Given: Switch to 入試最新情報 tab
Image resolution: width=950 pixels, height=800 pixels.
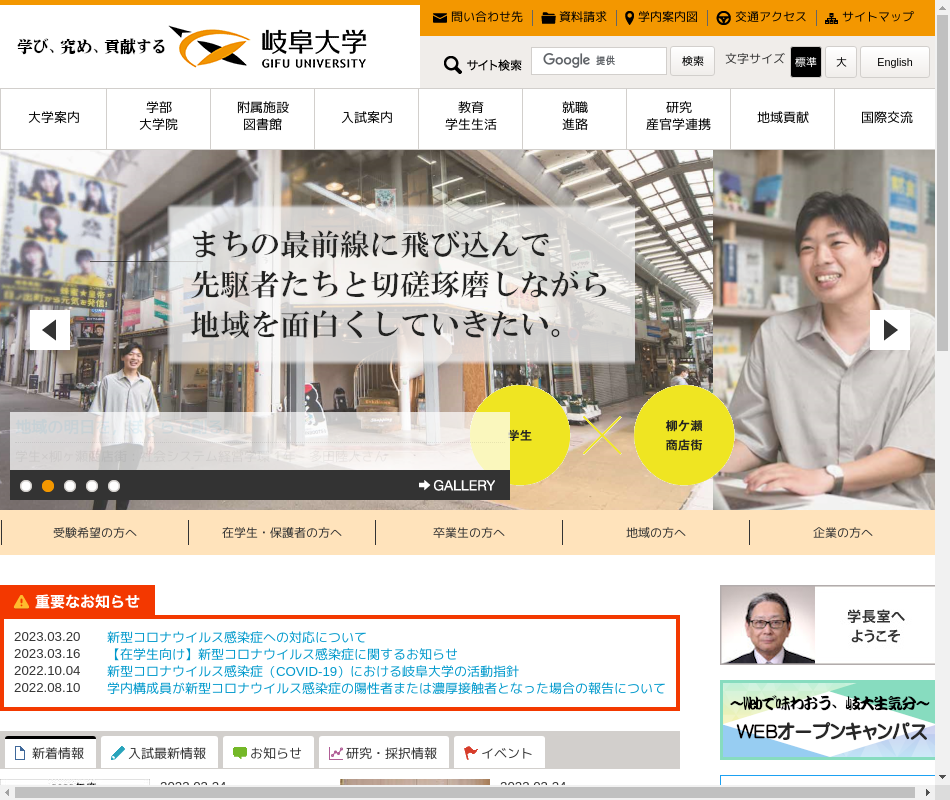Looking at the screenshot, I should coord(158,753).
